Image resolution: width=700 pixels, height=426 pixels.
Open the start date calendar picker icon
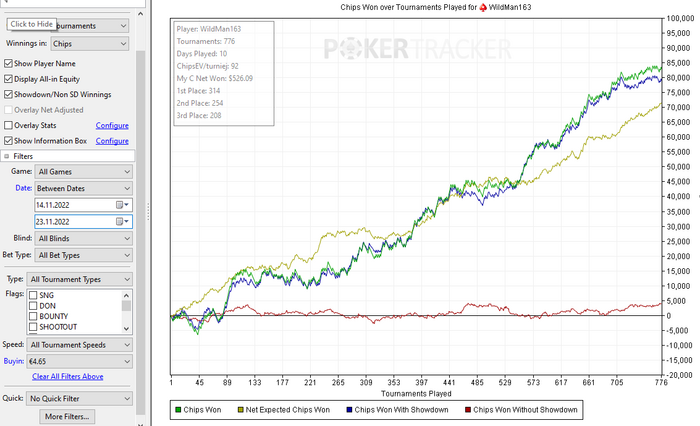click(122, 205)
